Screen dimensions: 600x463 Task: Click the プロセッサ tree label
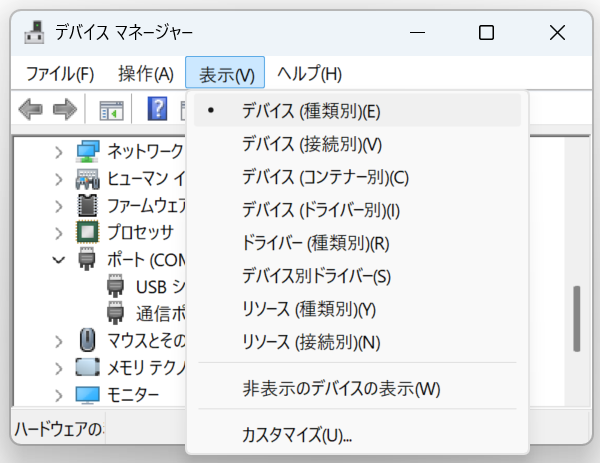tap(140, 232)
